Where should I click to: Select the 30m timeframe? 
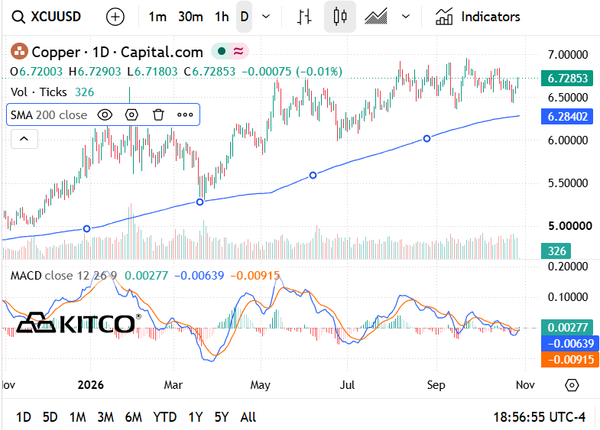[191, 17]
